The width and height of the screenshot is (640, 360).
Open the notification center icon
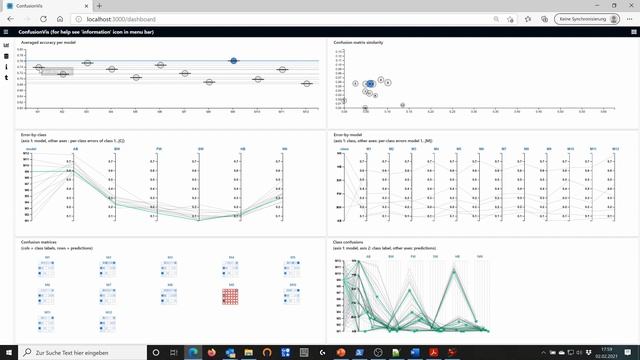[x=628, y=352]
